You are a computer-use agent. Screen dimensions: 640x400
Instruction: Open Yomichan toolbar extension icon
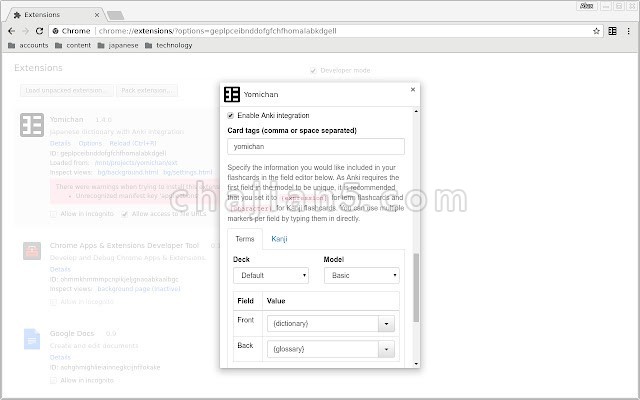(x=612, y=31)
